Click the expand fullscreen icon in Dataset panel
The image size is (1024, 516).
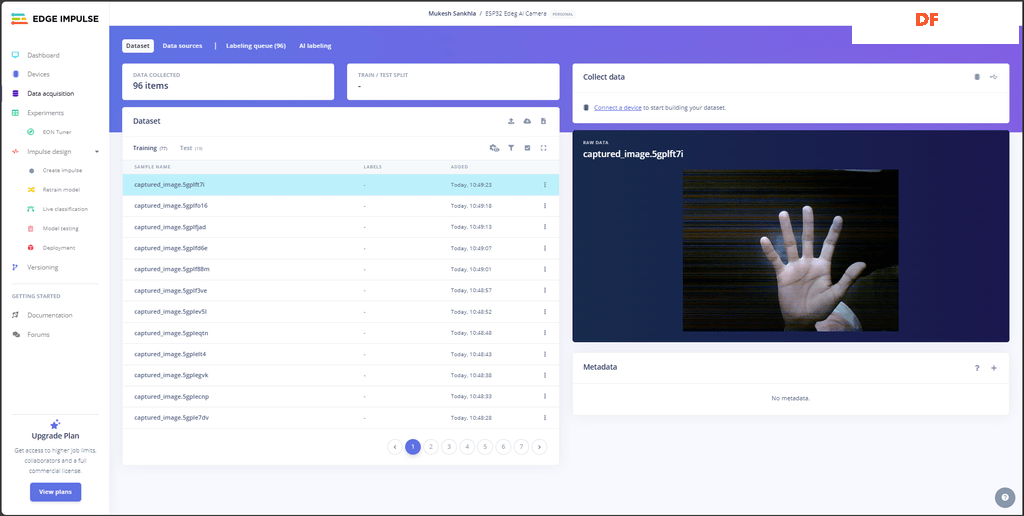click(543, 148)
